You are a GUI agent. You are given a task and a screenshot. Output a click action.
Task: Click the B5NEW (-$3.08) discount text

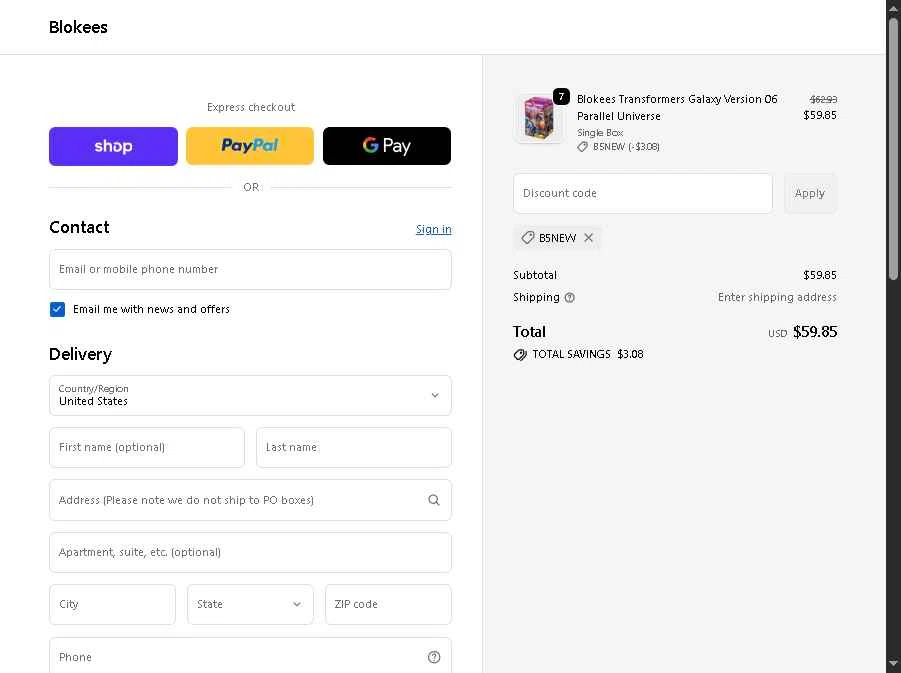(x=626, y=147)
